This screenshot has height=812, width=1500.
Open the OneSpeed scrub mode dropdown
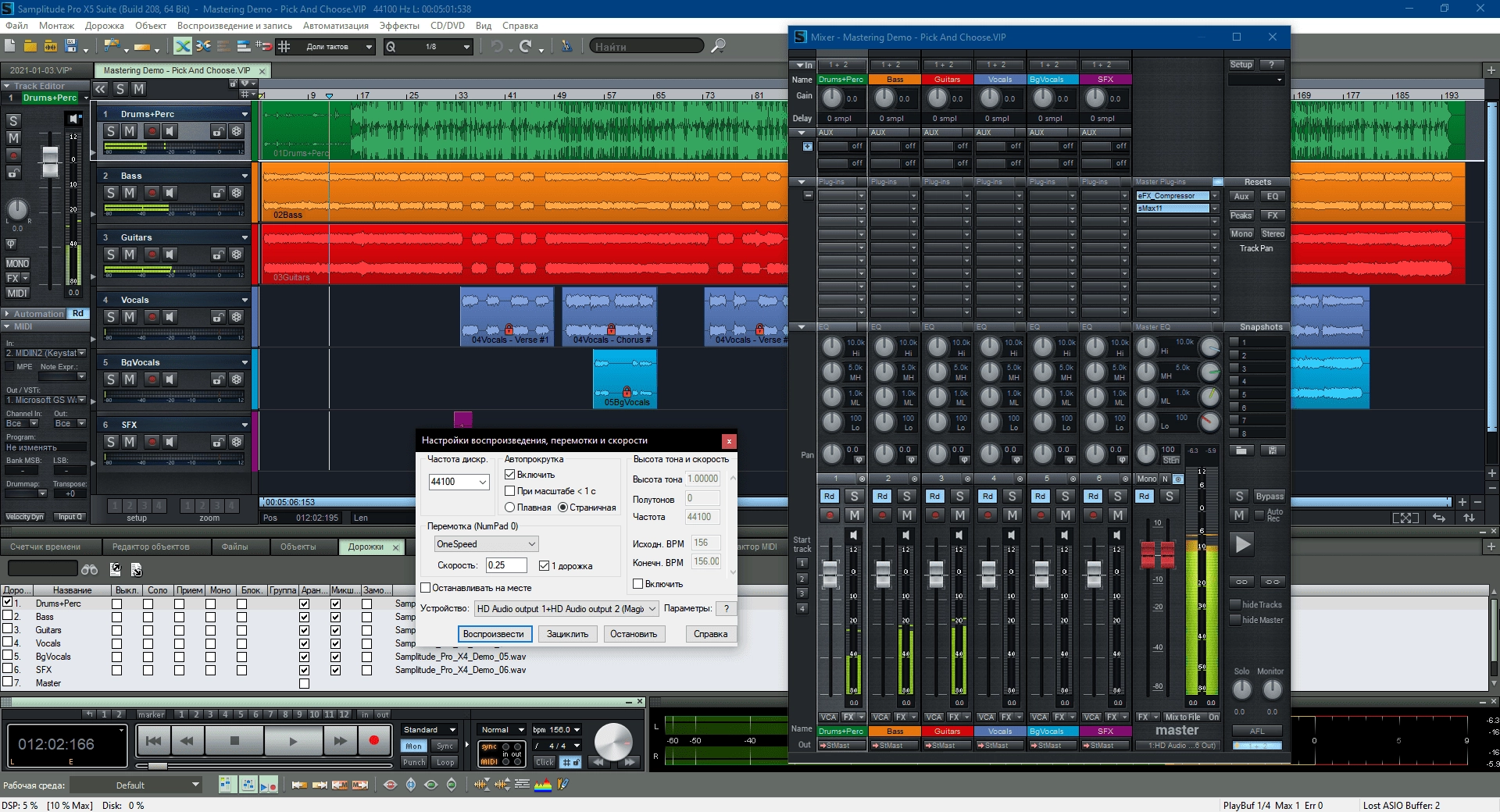486,544
